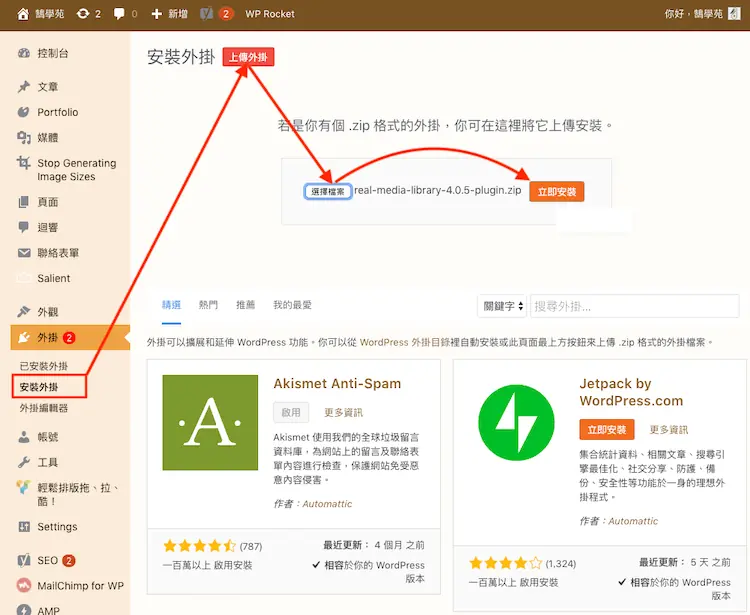Click the 啟用 button for Akismet

tap(291, 412)
